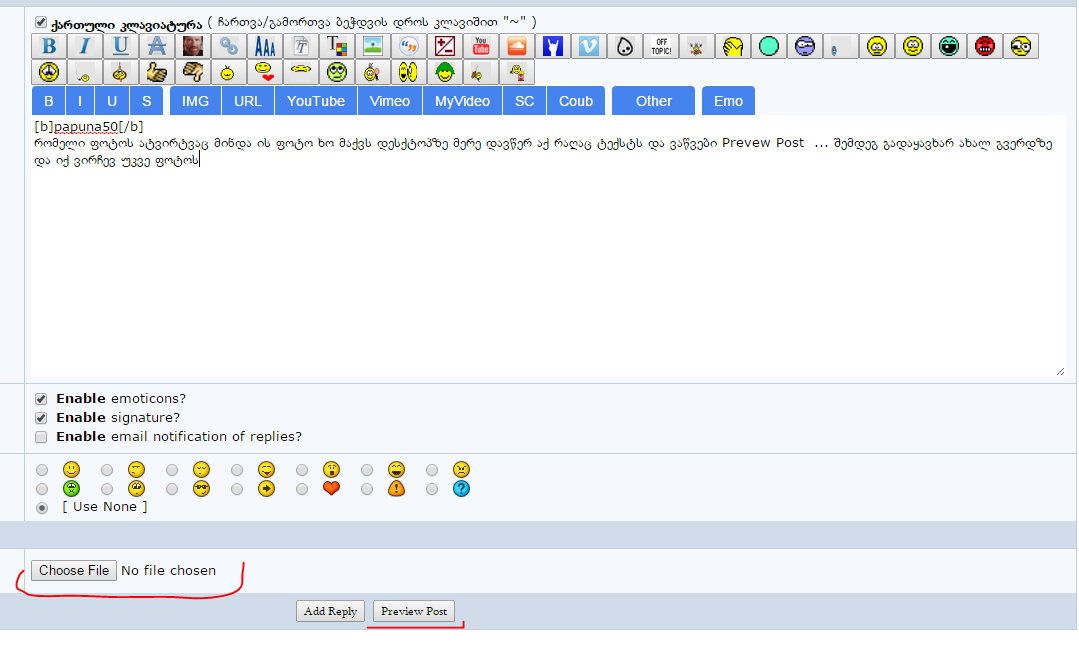Click the Add Reply button
The width and height of the screenshot is (1079, 661).
[330, 611]
